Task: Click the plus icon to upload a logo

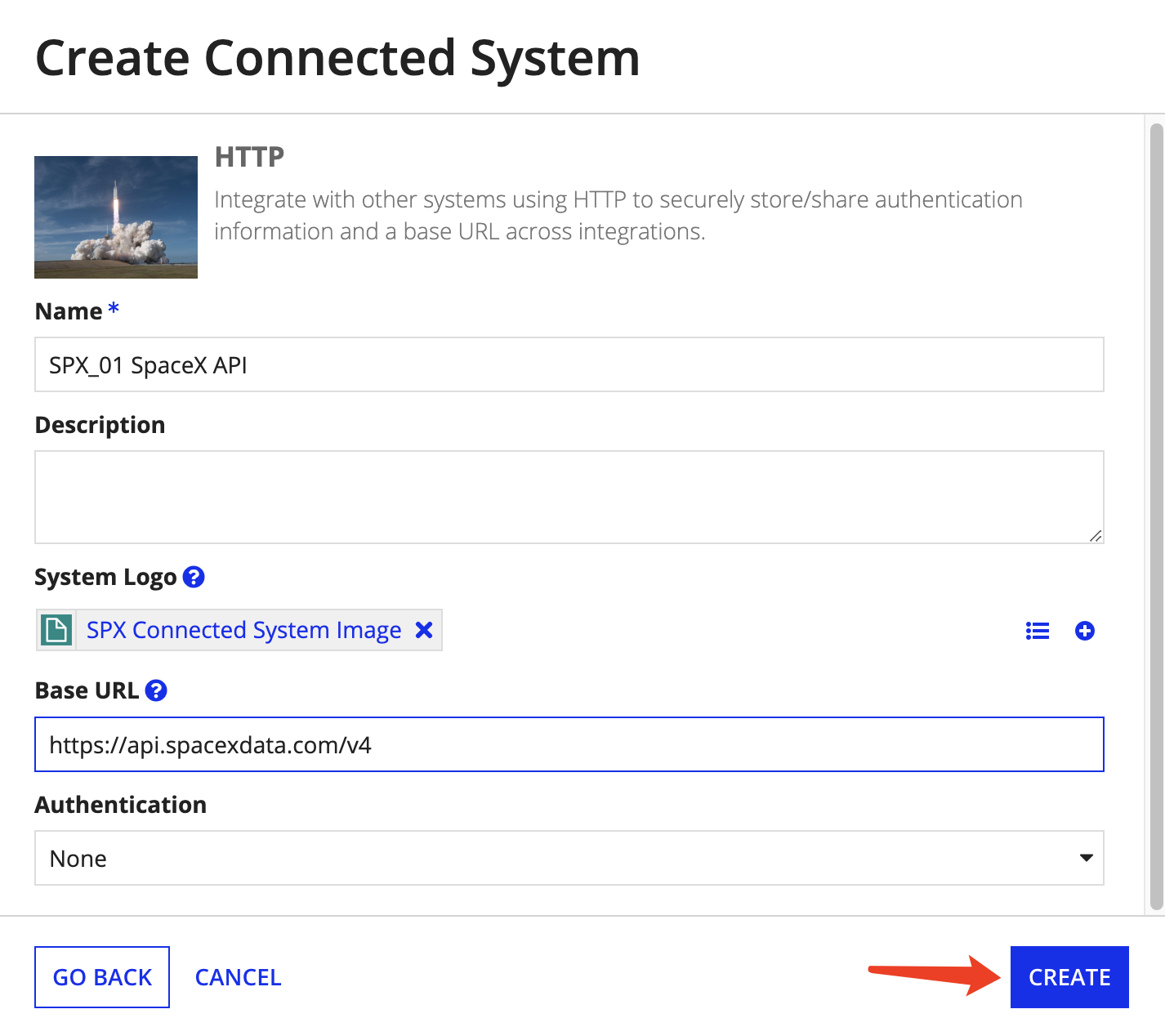Action: pyautogui.click(x=1085, y=631)
